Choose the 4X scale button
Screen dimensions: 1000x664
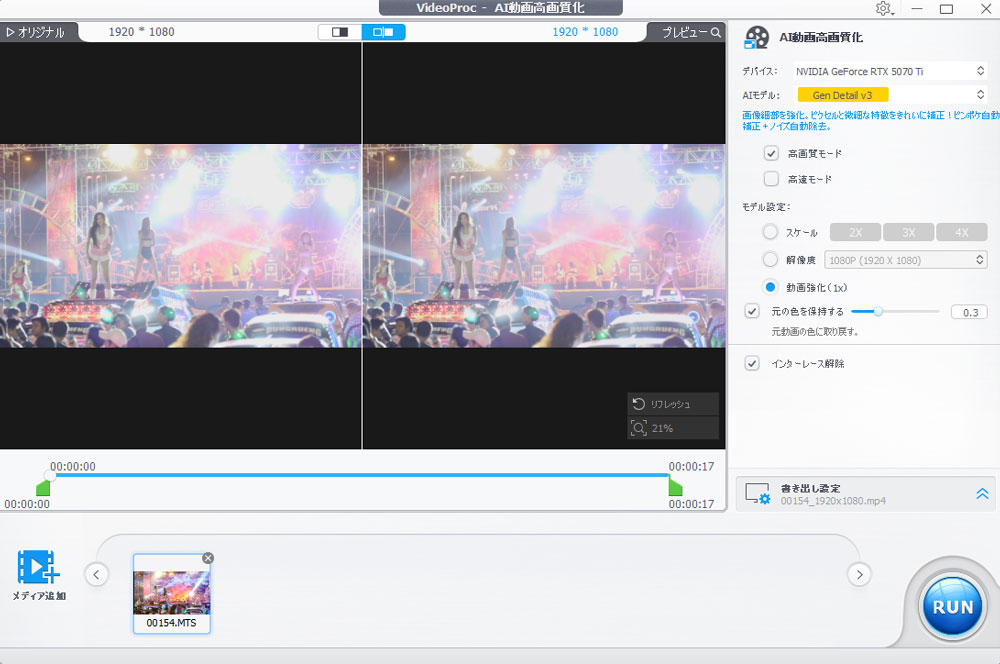click(x=962, y=232)
